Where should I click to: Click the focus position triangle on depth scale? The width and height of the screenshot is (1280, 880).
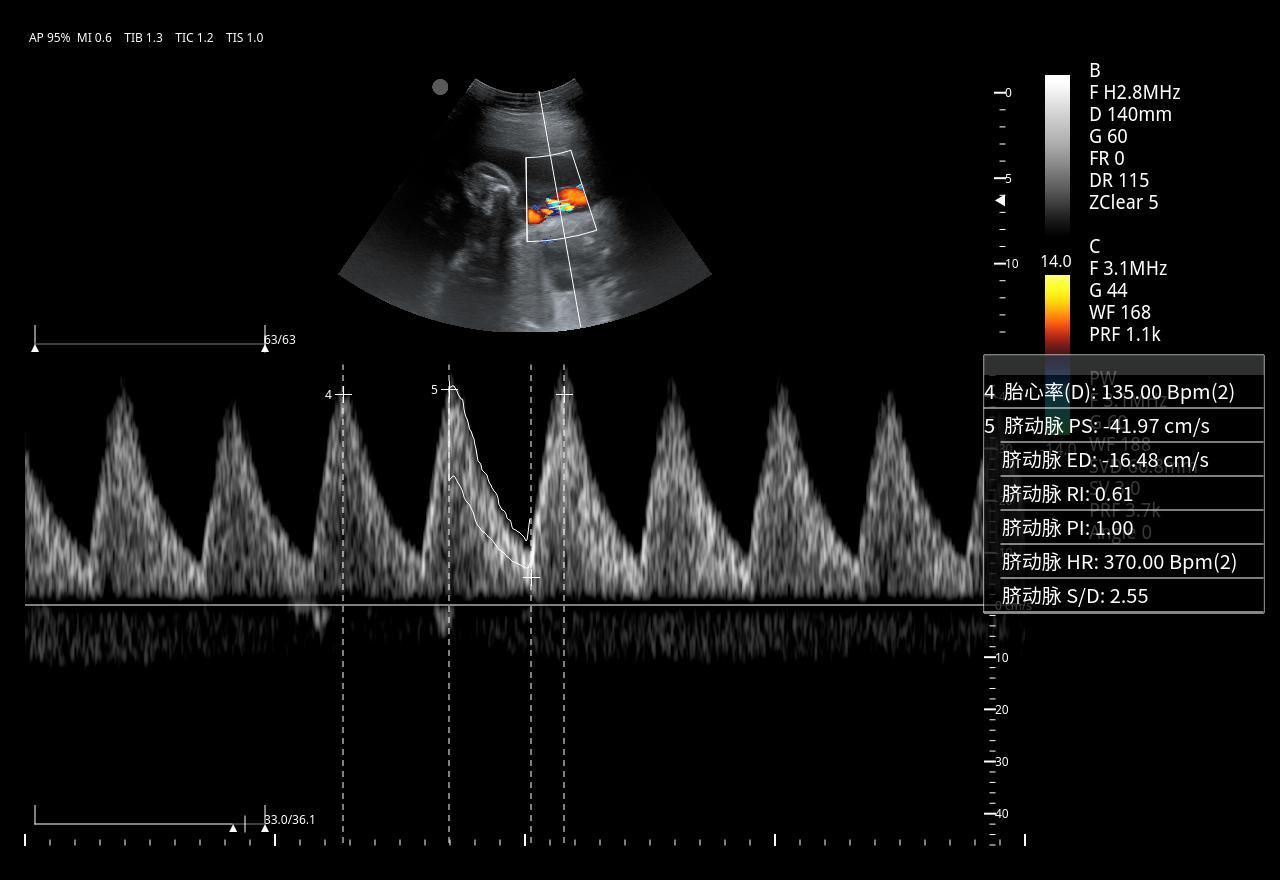point(1000,201)
